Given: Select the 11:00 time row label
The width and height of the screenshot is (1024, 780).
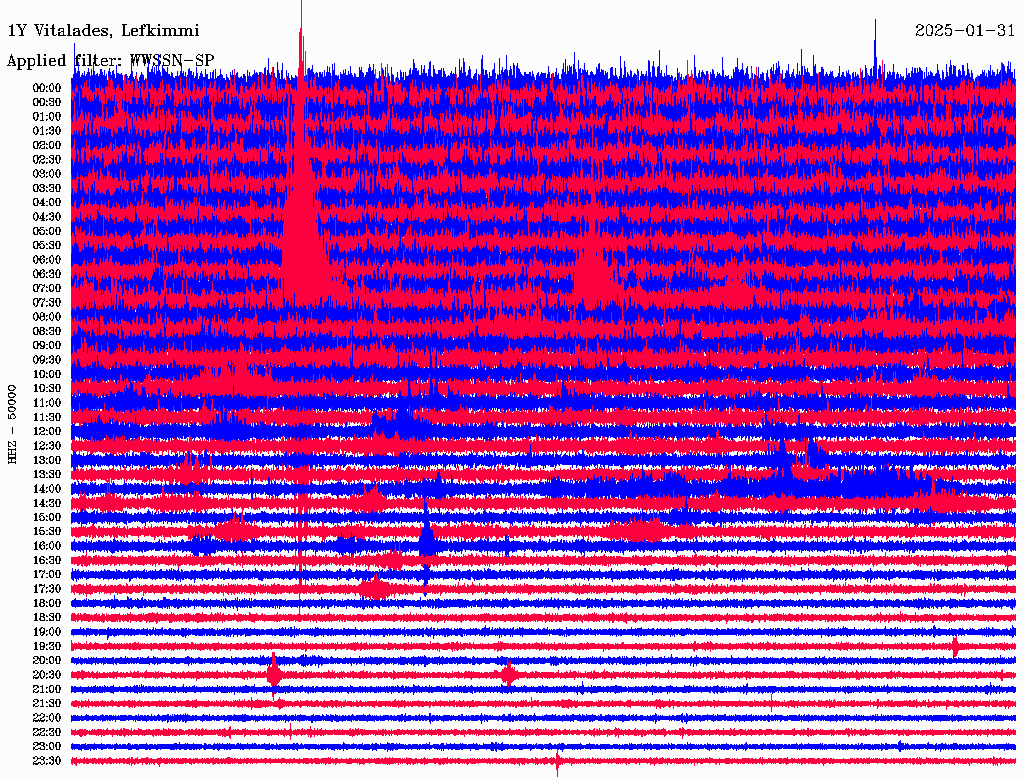Looking at the screenshot, I should coord(47,403).
